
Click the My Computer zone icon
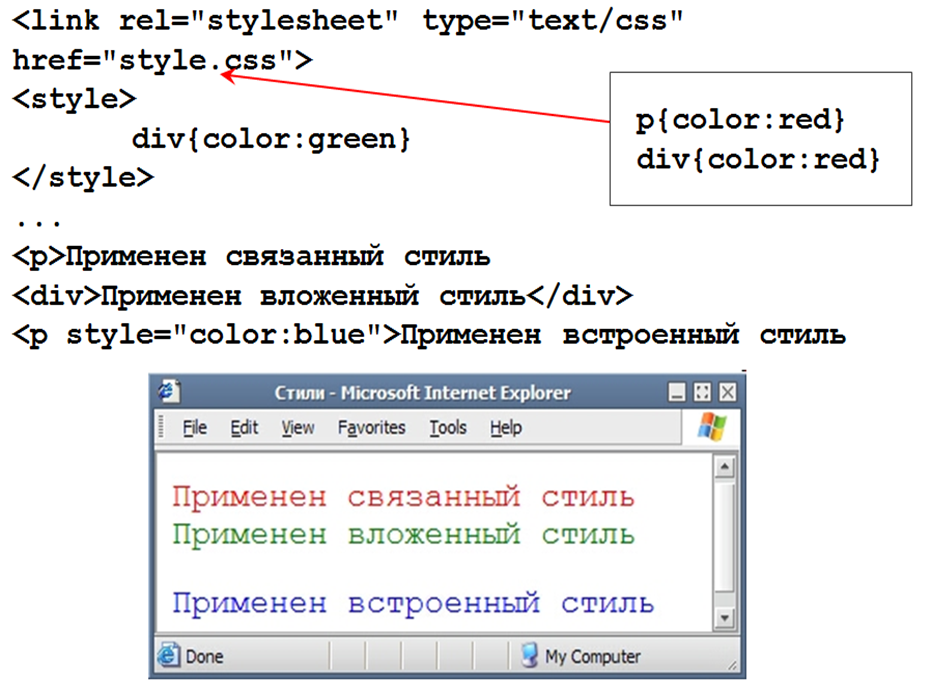click(530, 657)
